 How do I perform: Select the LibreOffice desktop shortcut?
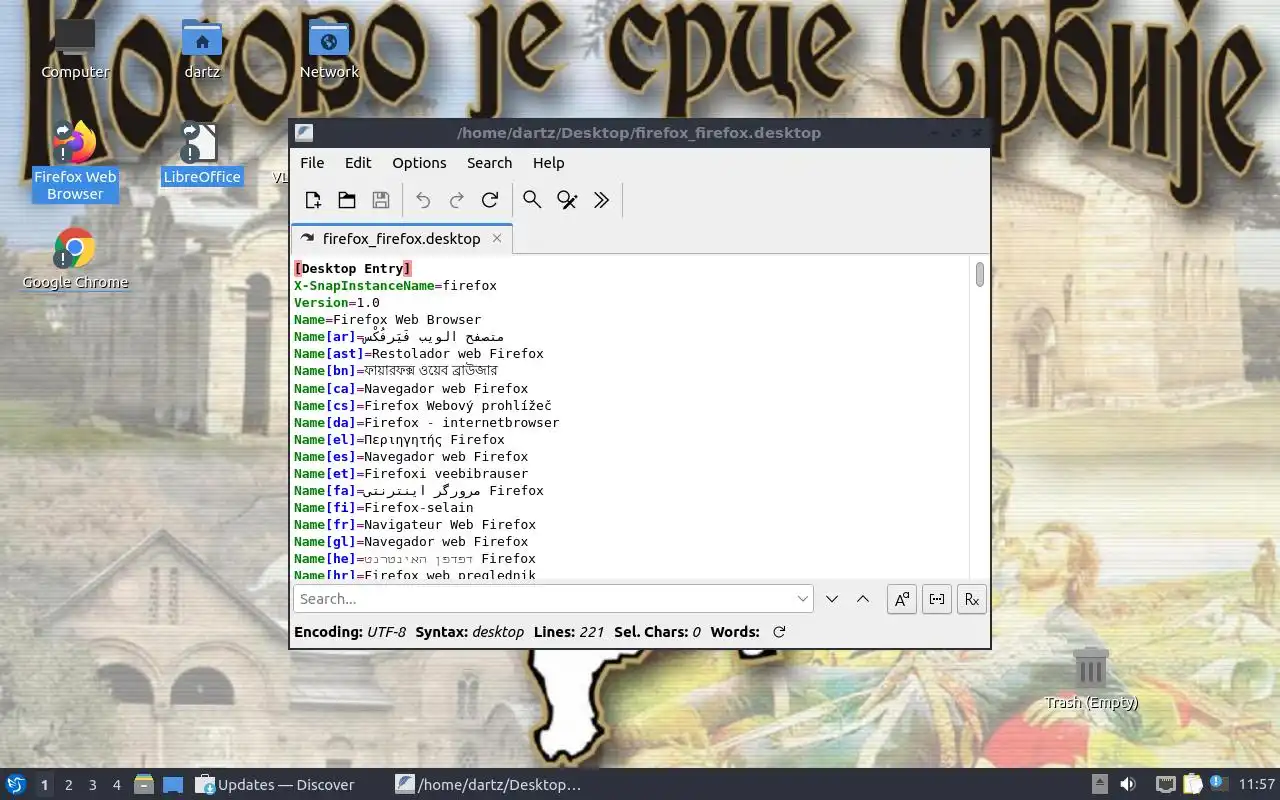(x=202, y=153)
